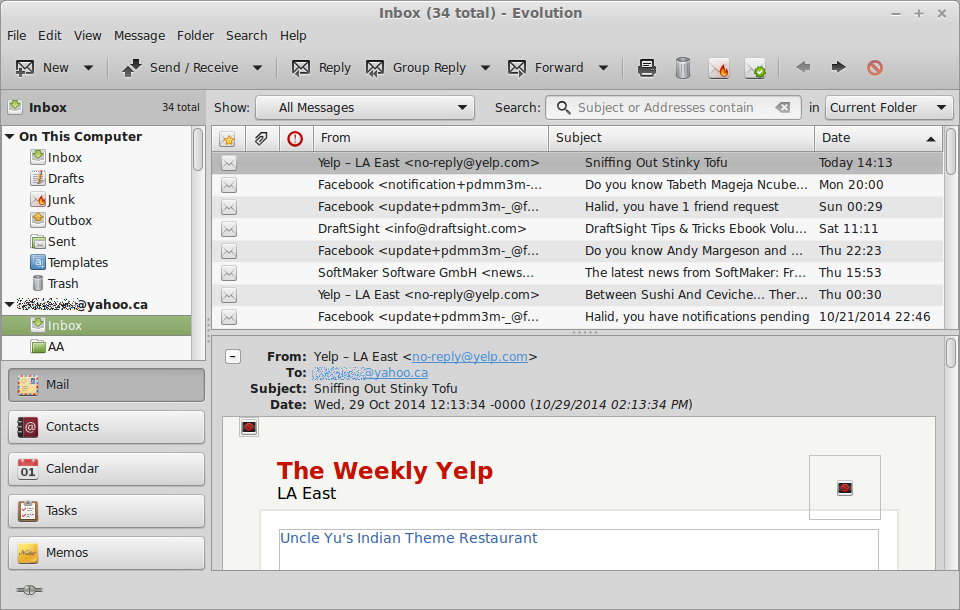Screen dimensions: 960x610
Task: Click the blocked image icon in header
Action: point(249,427)
